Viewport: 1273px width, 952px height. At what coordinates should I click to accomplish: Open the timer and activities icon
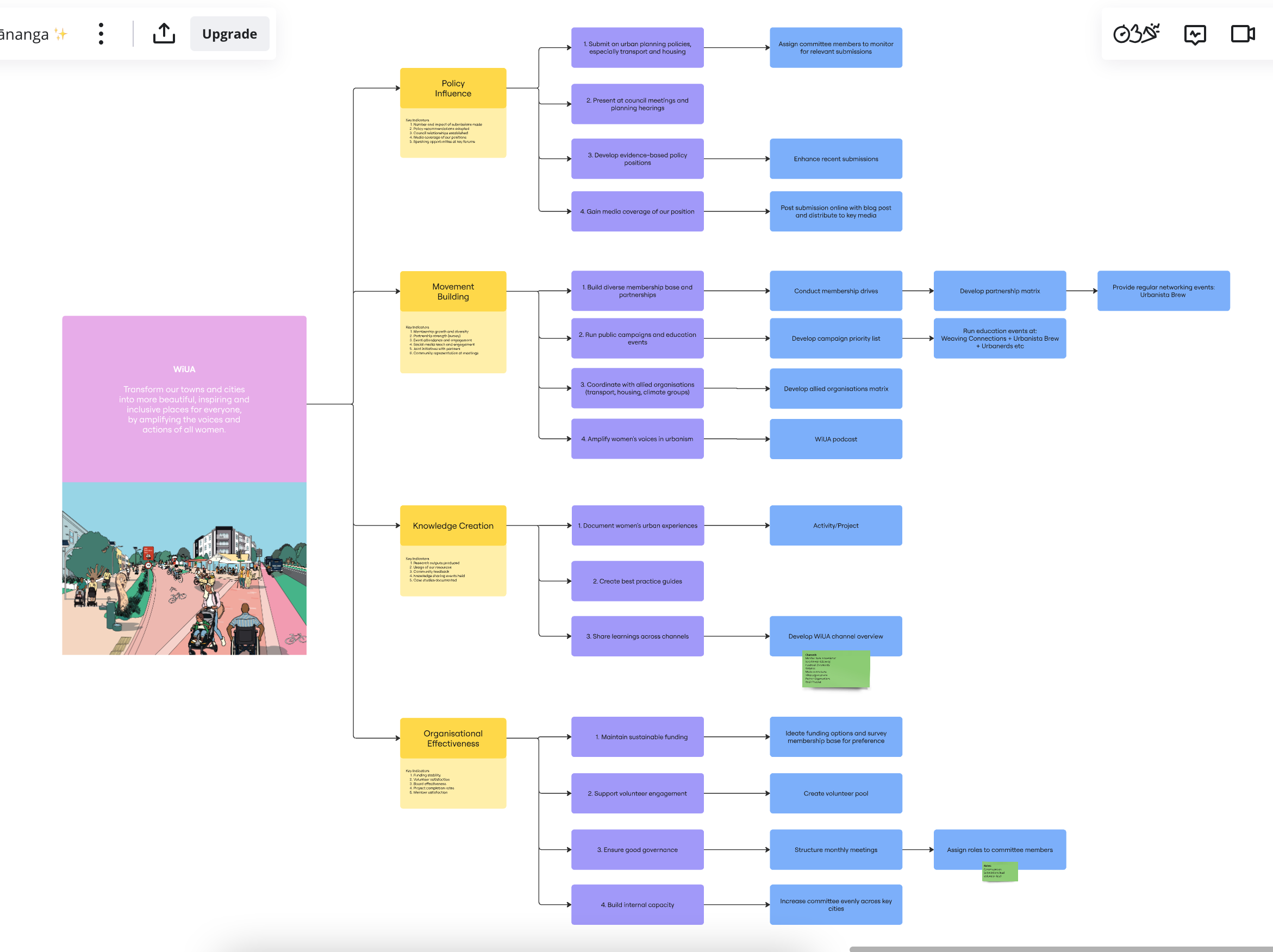coord(1137,34)
